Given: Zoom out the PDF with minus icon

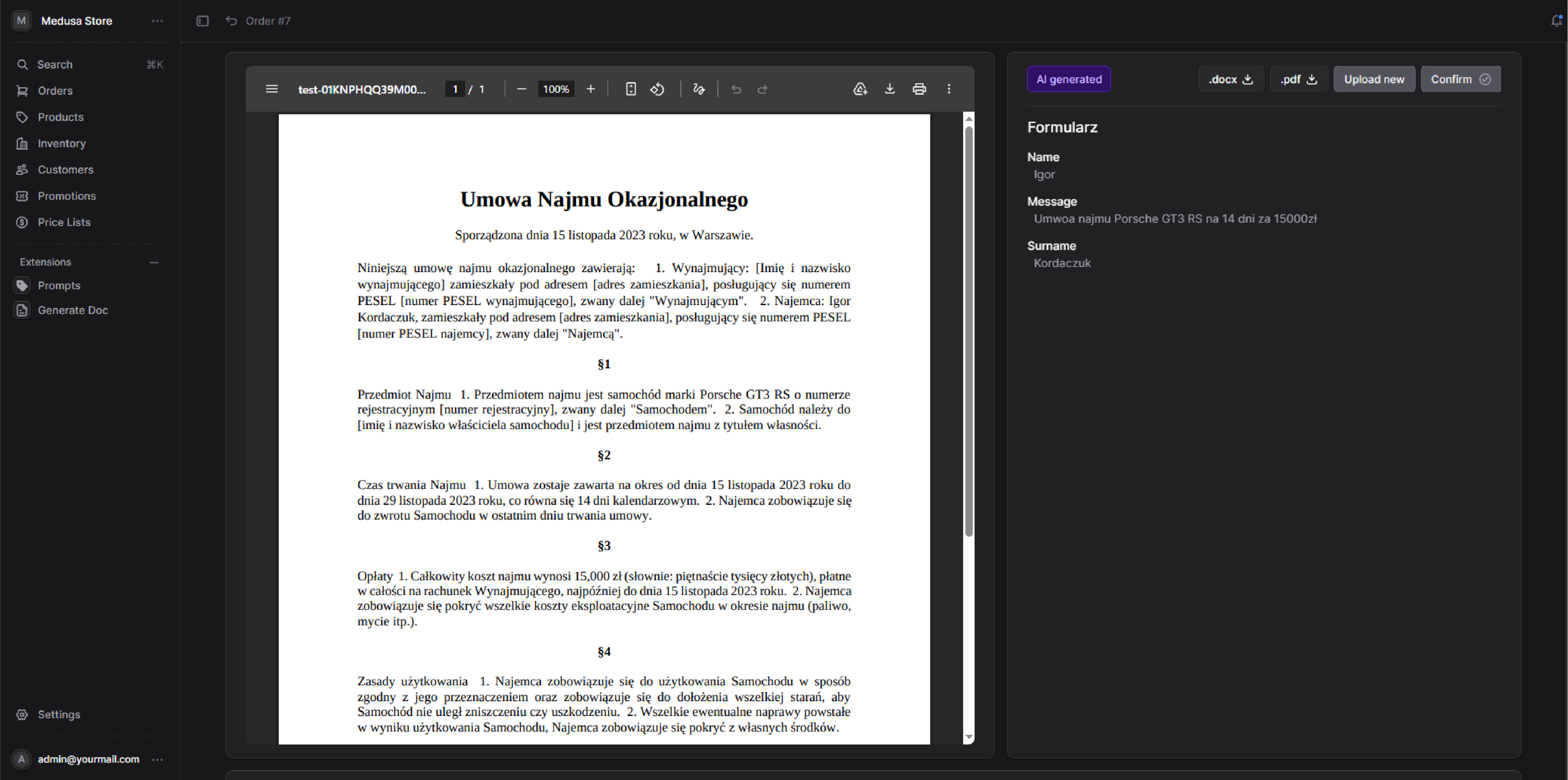Looking at the screenshot, I should (x=522, y=89).
